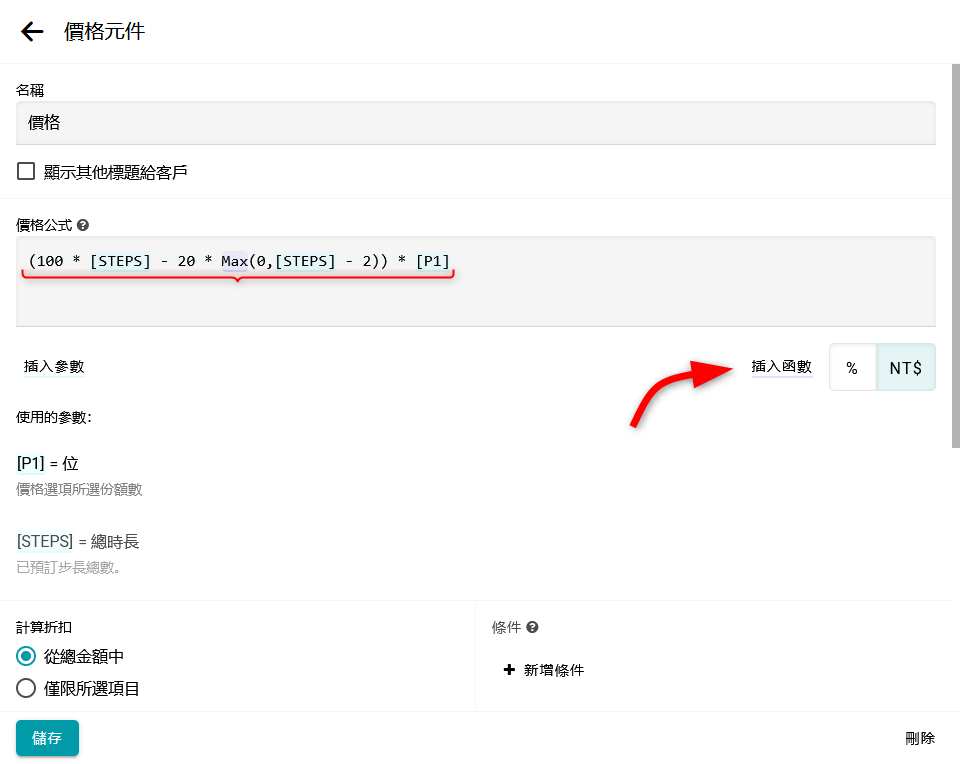Click the Max function in the formula

234,261
